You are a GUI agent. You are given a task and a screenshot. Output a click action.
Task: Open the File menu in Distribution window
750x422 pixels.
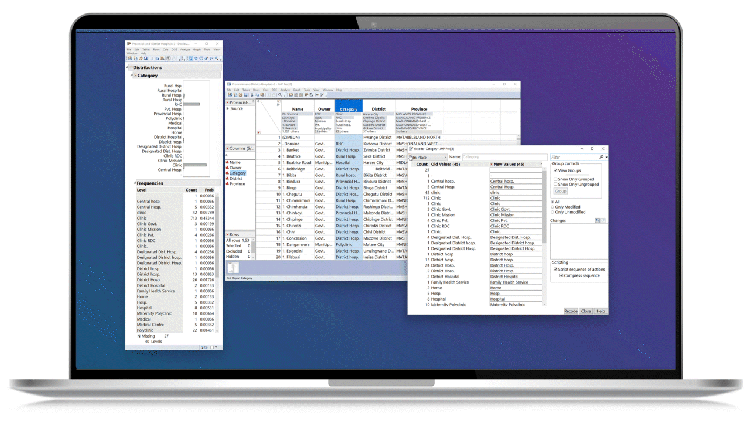(130, 49)
